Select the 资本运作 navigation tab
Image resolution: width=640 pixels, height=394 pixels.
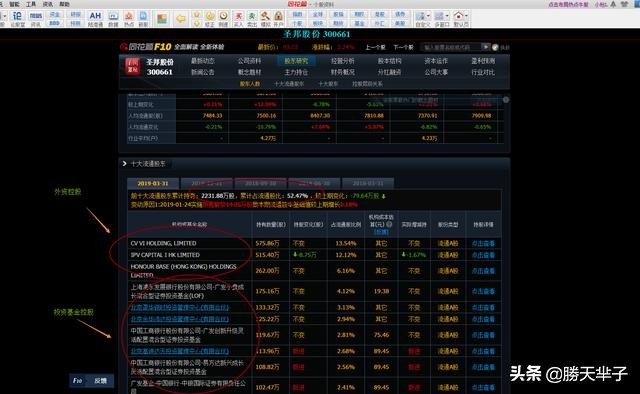[x=436, y=61]
